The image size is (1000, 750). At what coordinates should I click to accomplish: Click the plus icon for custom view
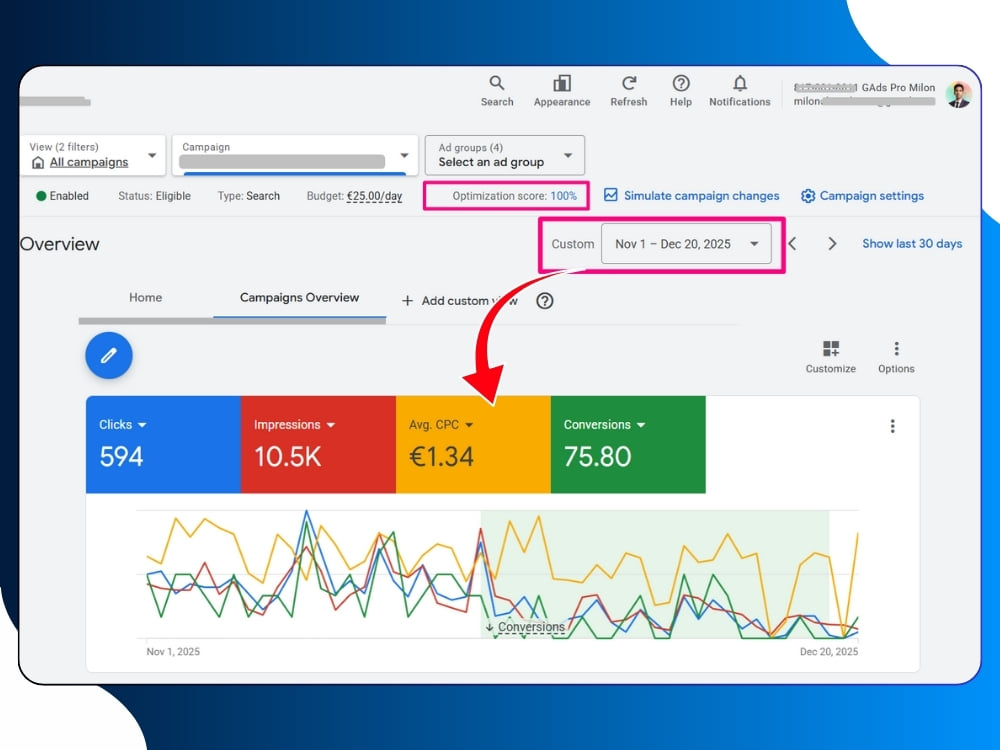pyautogui.click(x=408, y=300)
